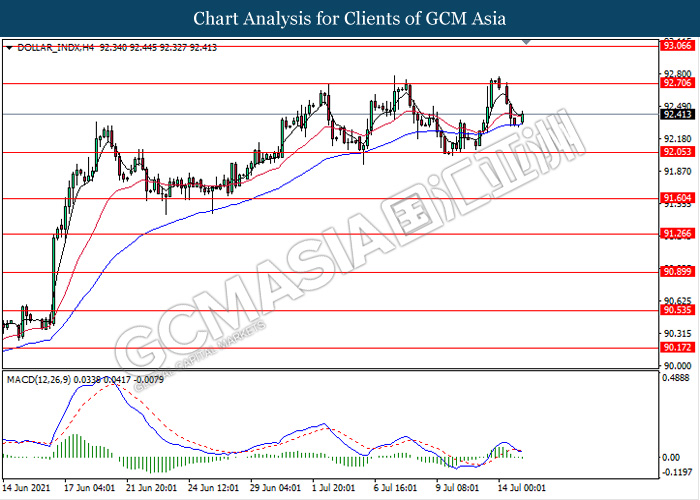Select the 93.066 price level label
Viewport: 700px width, 500px height.
click(x=677, y=46)
